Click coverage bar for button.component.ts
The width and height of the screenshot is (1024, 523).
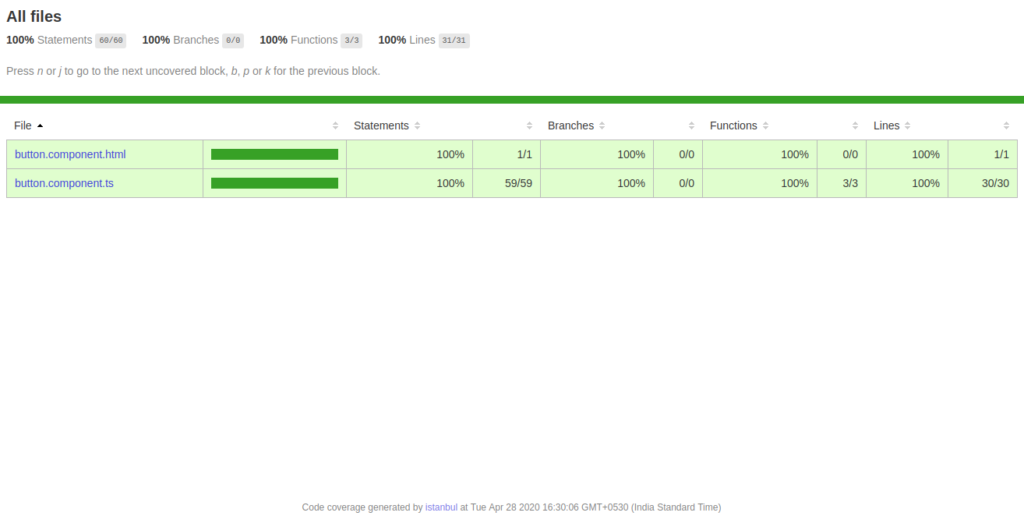(274, 183)
